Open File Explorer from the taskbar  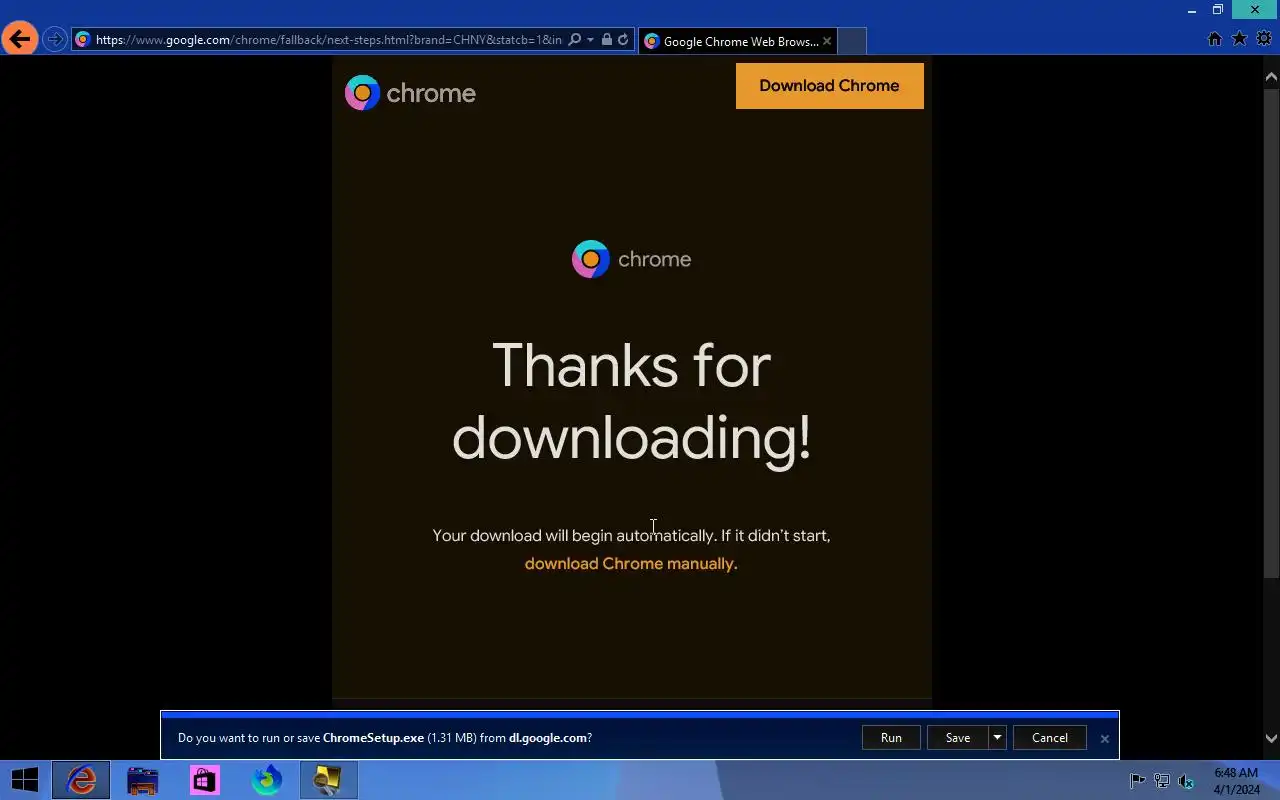[143, 779]
